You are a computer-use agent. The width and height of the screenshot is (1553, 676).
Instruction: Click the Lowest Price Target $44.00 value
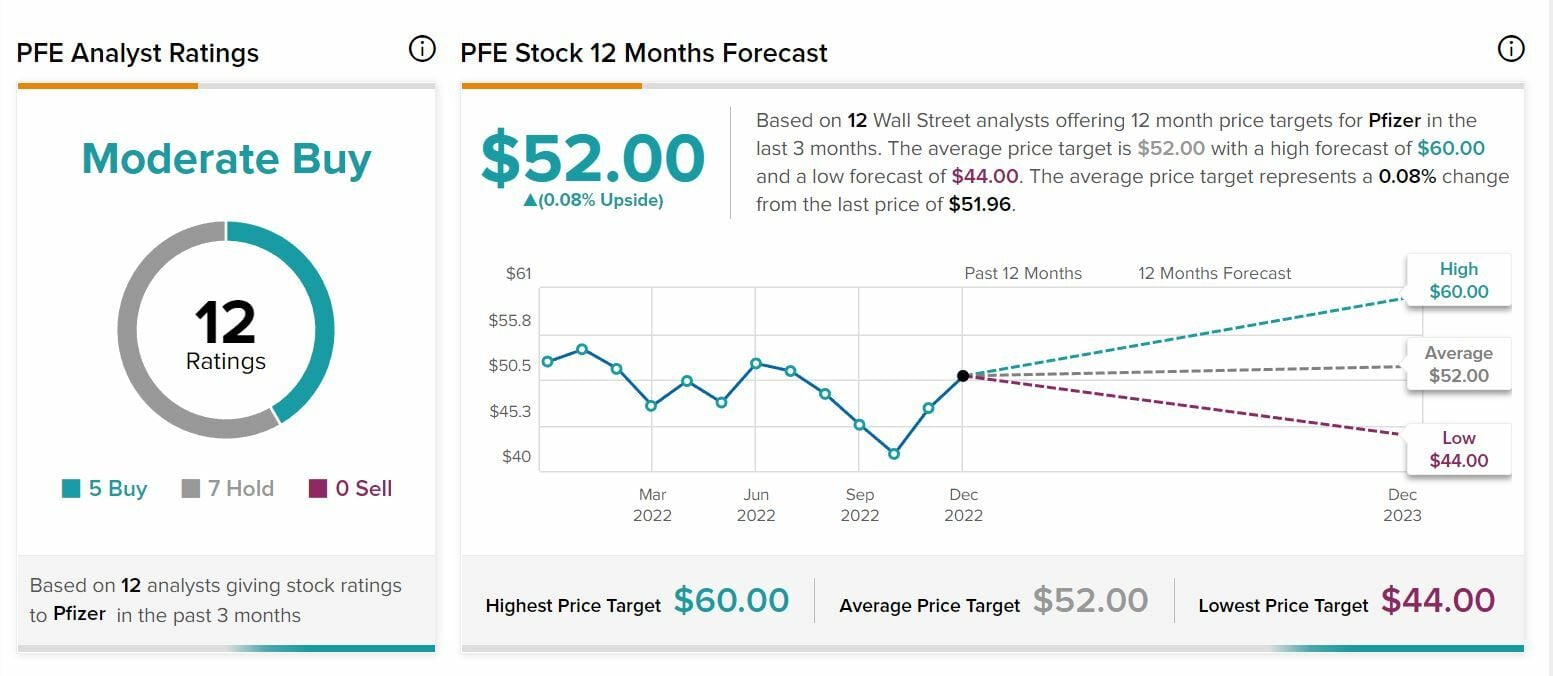(1438, 600)
